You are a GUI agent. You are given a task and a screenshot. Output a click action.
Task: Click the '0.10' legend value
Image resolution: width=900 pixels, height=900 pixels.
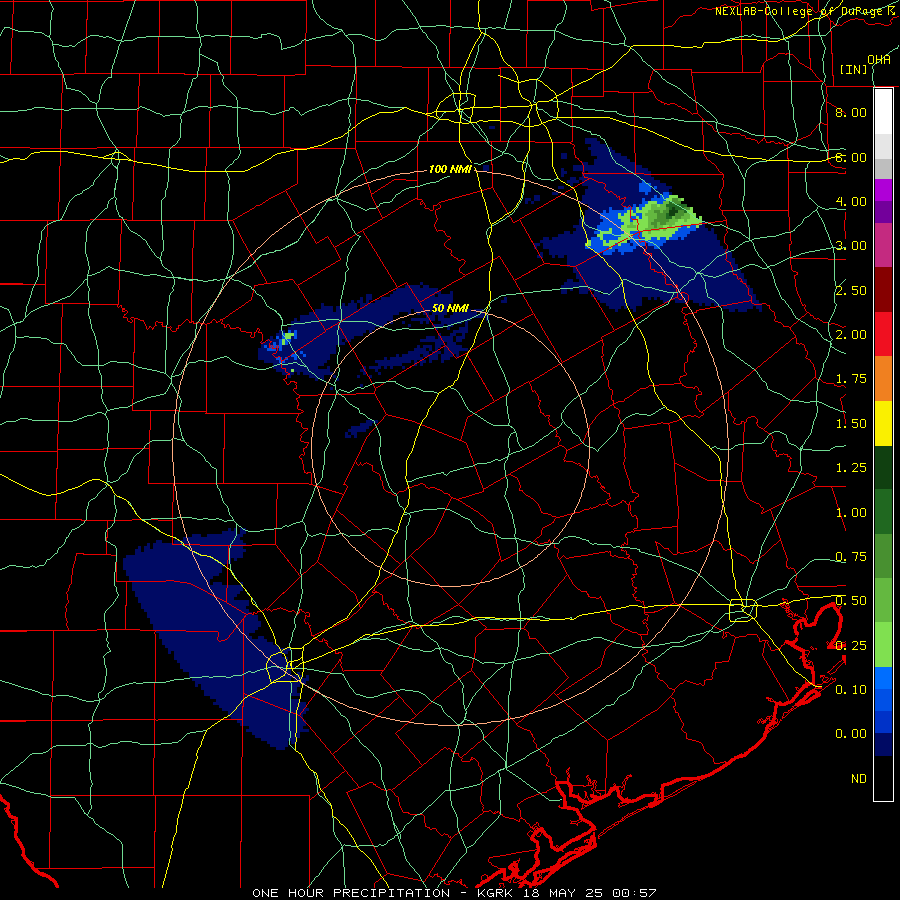pos(851,690)
